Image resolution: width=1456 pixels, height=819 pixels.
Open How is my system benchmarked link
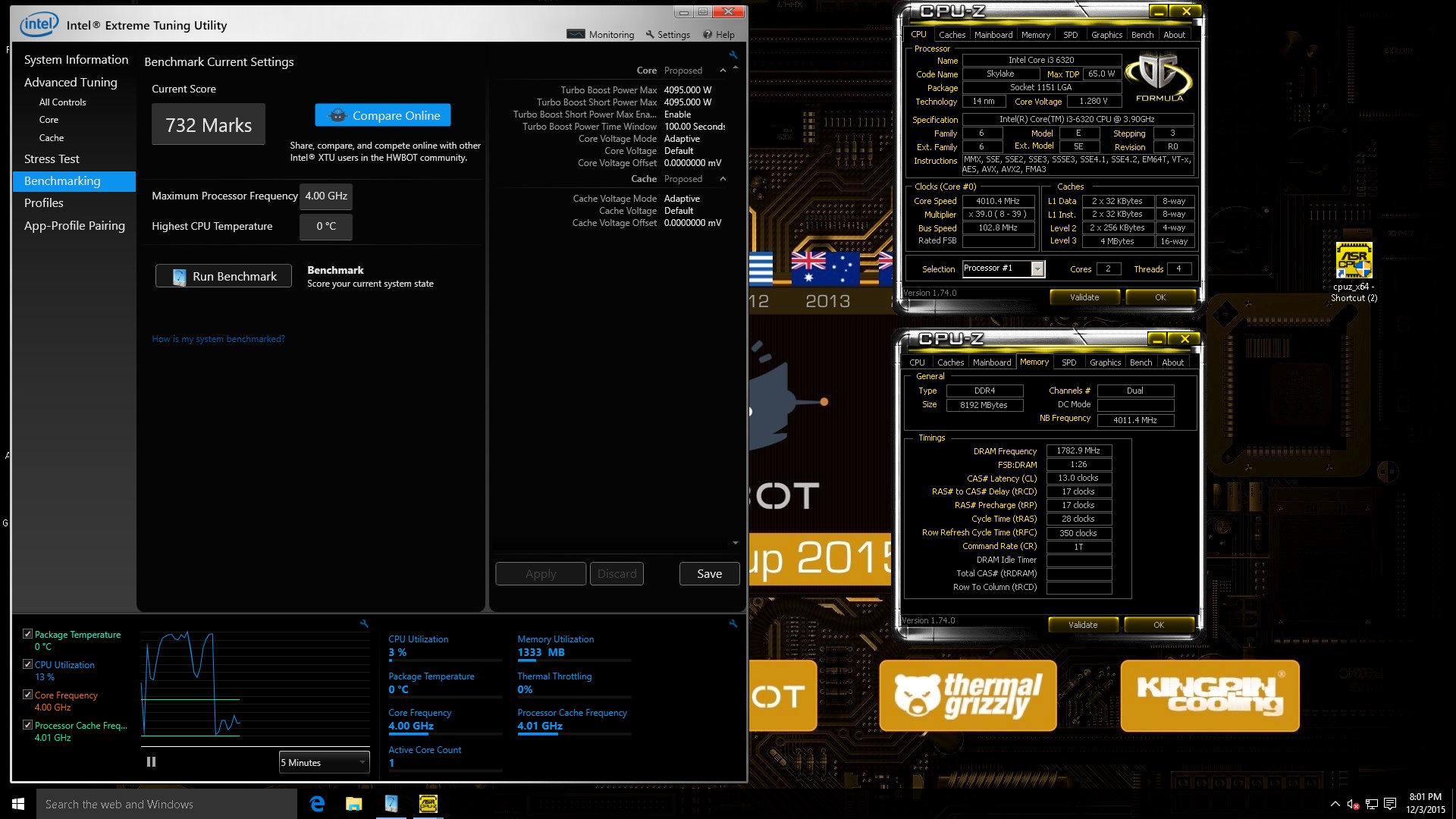point(218,339)
